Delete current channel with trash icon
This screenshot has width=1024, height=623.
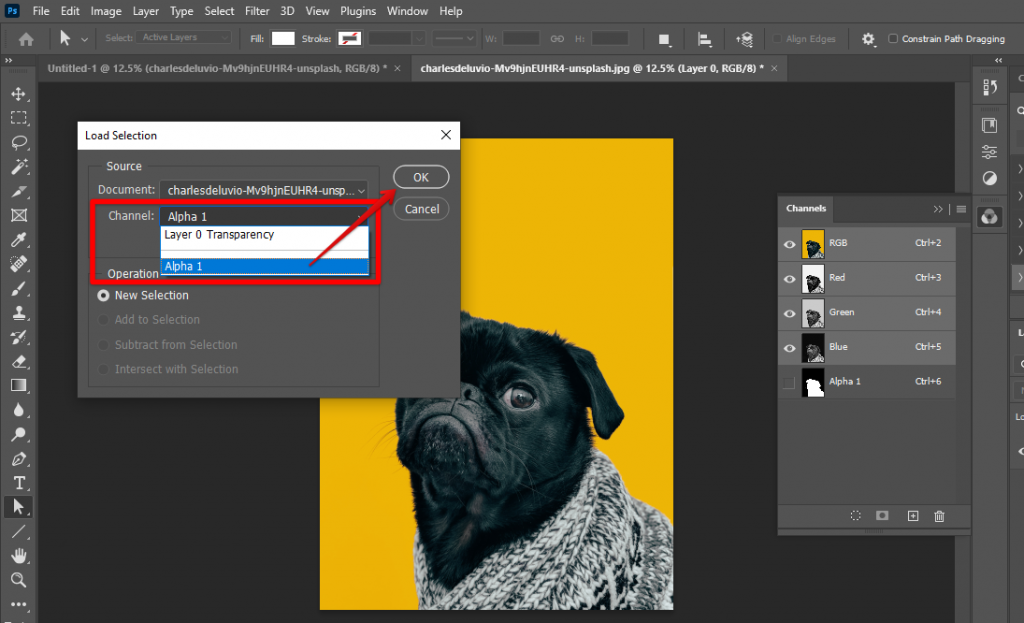pyautogui.click(x=939, y=516)
